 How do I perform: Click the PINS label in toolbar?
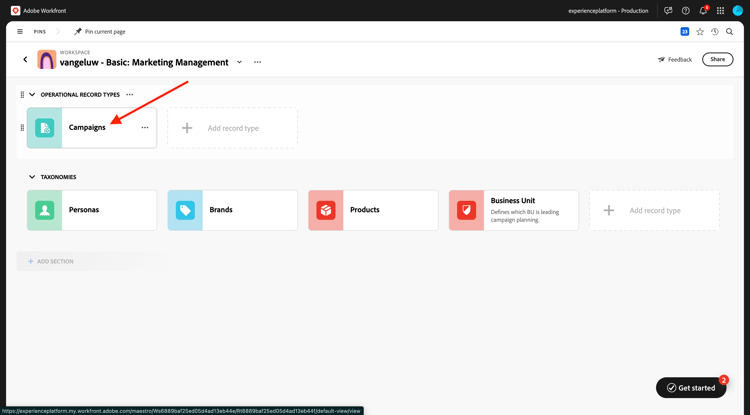pos(40,32)
